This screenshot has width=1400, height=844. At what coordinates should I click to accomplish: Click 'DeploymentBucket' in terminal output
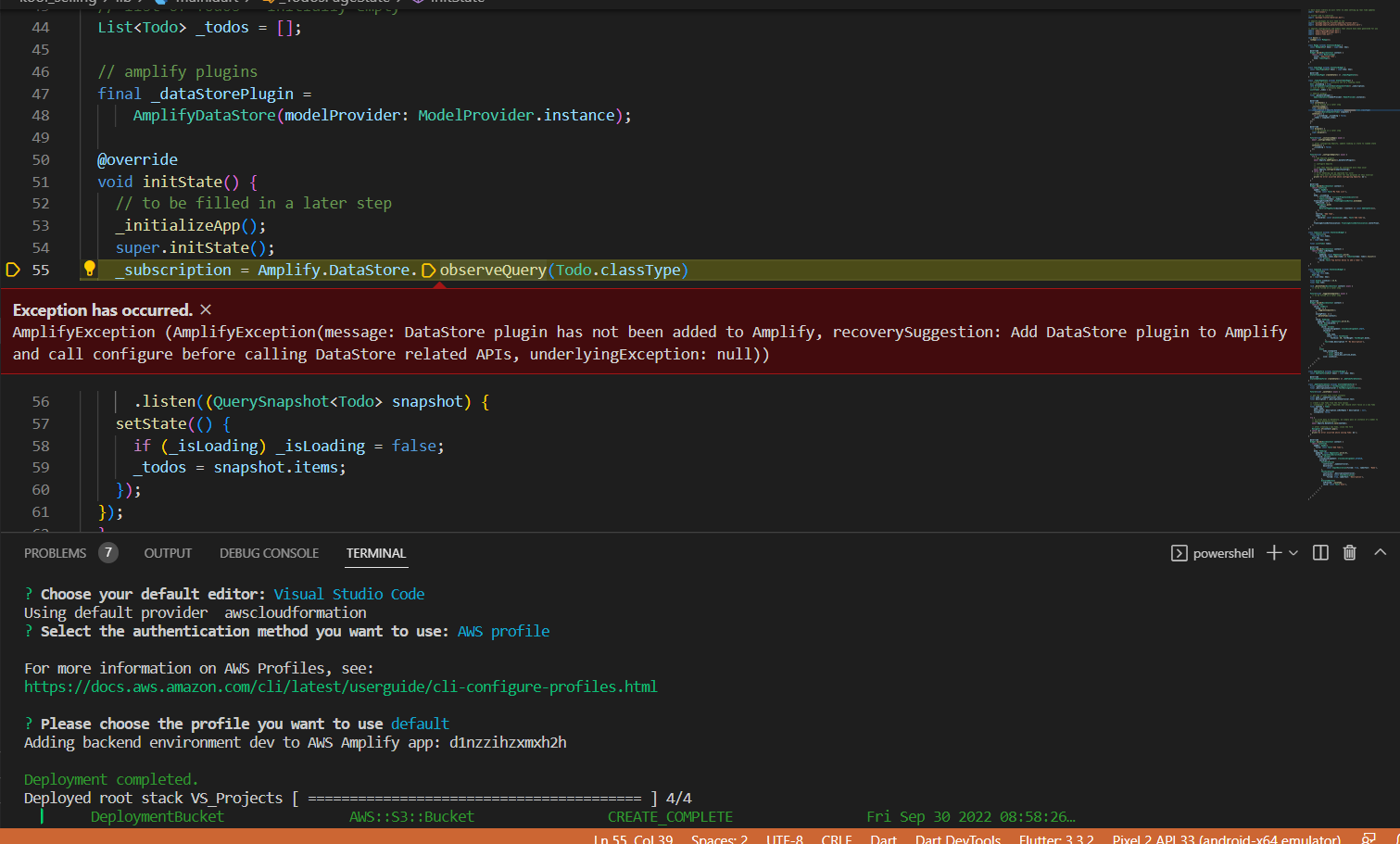pos(158,816)
